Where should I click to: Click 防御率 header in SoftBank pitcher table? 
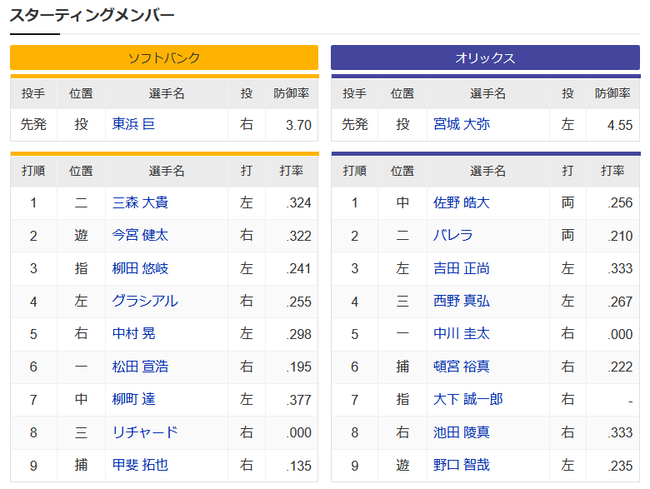[291, 93]
